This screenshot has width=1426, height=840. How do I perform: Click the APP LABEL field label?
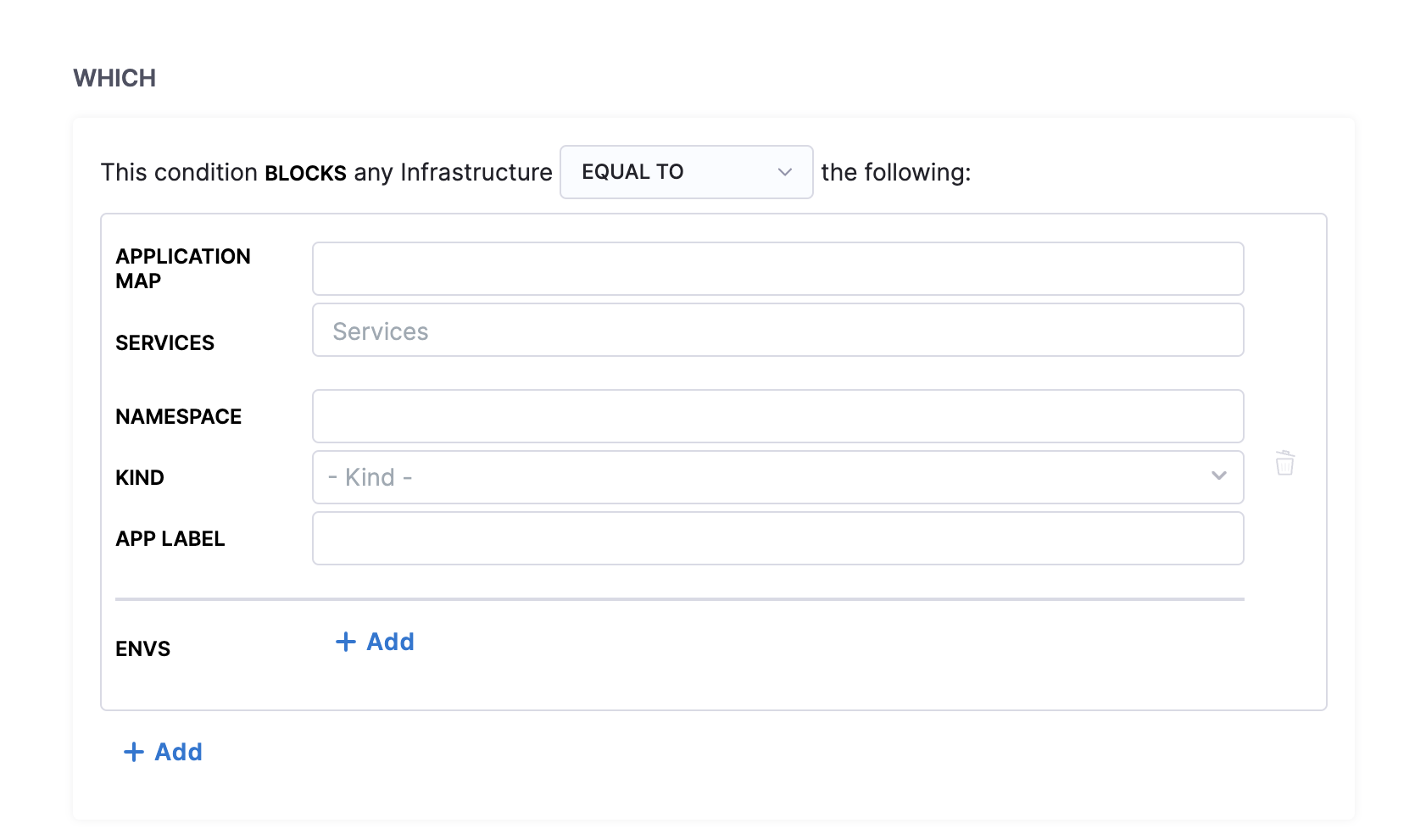[170, 538]
